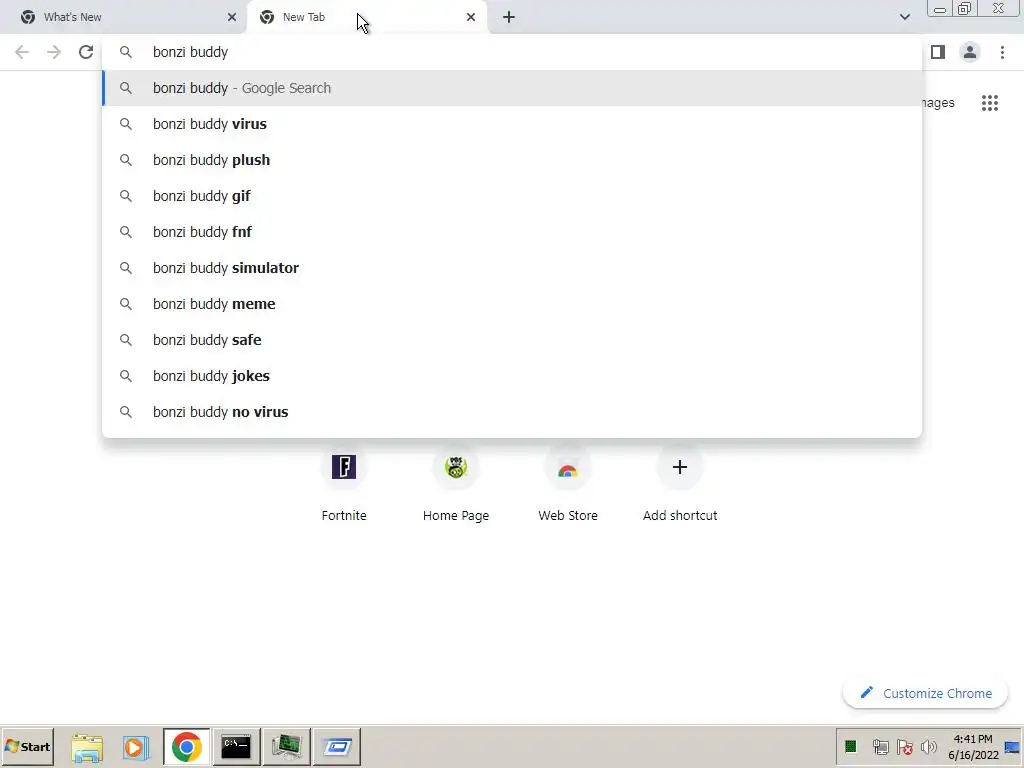
Task: Choose the bonzi buddy plush suggestion
Action: click(512, 160)
